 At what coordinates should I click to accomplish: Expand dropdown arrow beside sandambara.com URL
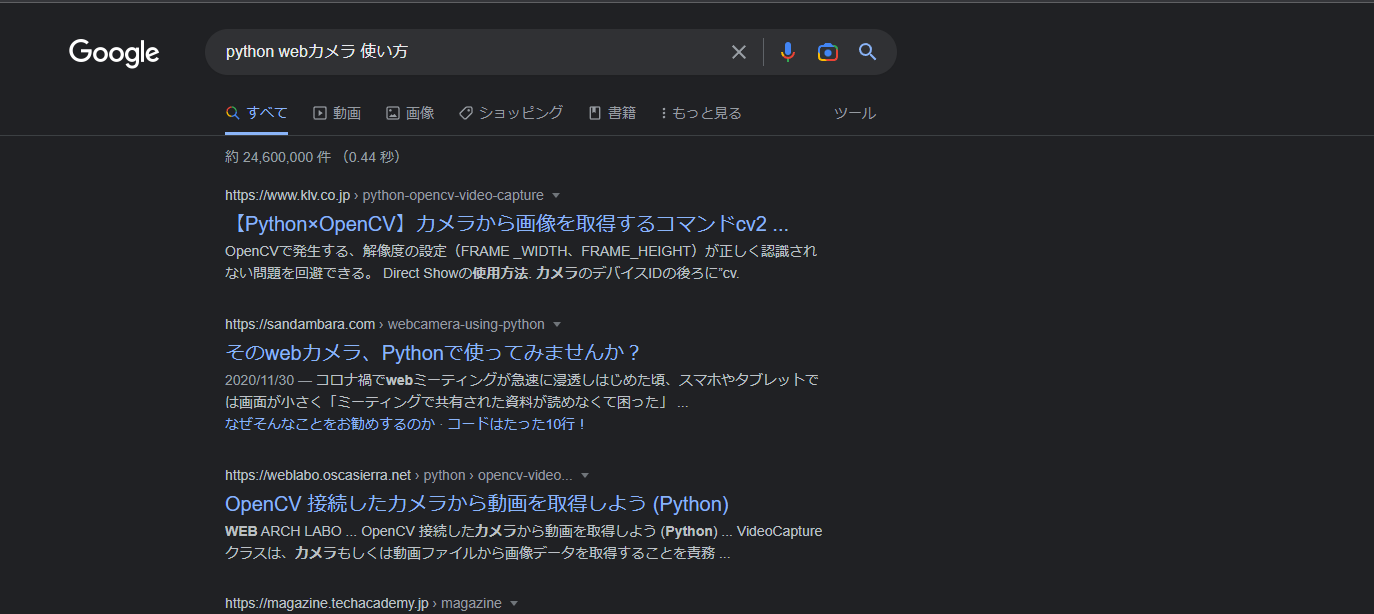pyautogui.click(x=557, y=324)
